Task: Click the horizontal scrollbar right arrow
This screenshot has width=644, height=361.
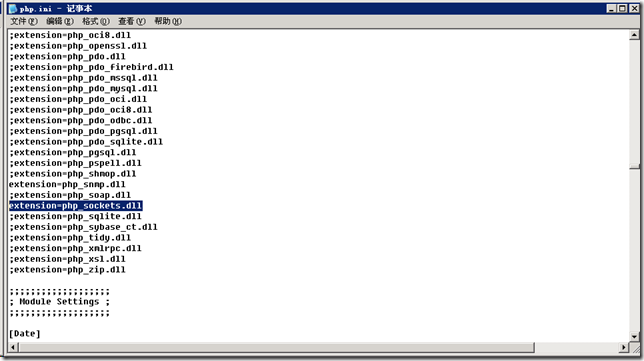Action: click(x=624, y=347)
